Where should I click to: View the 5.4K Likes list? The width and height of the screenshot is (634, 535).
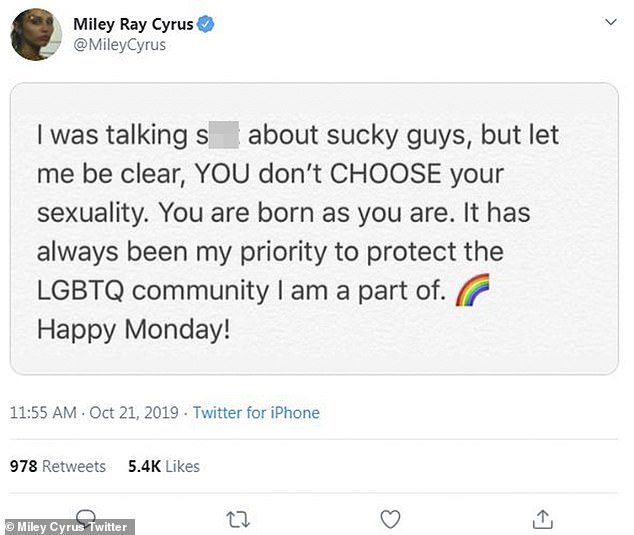164,466
